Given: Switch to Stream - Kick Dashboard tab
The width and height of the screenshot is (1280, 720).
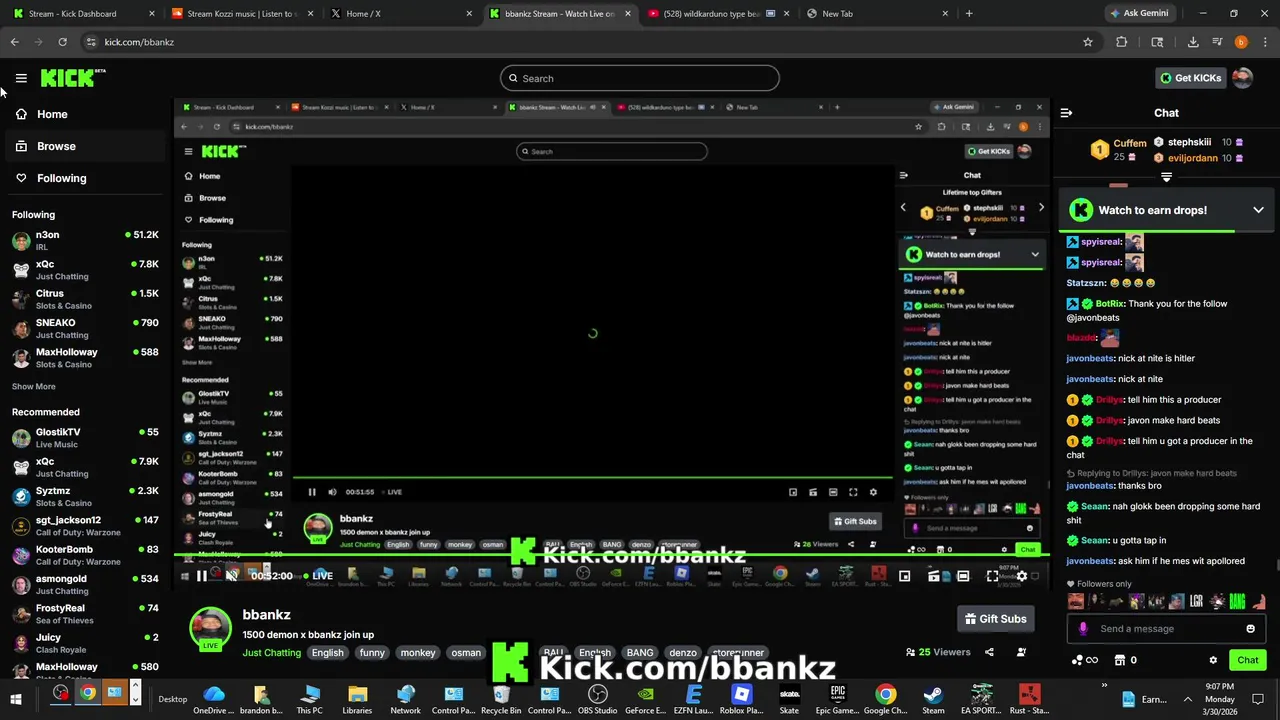Looking at the screenshot, I should click(83, 14).
